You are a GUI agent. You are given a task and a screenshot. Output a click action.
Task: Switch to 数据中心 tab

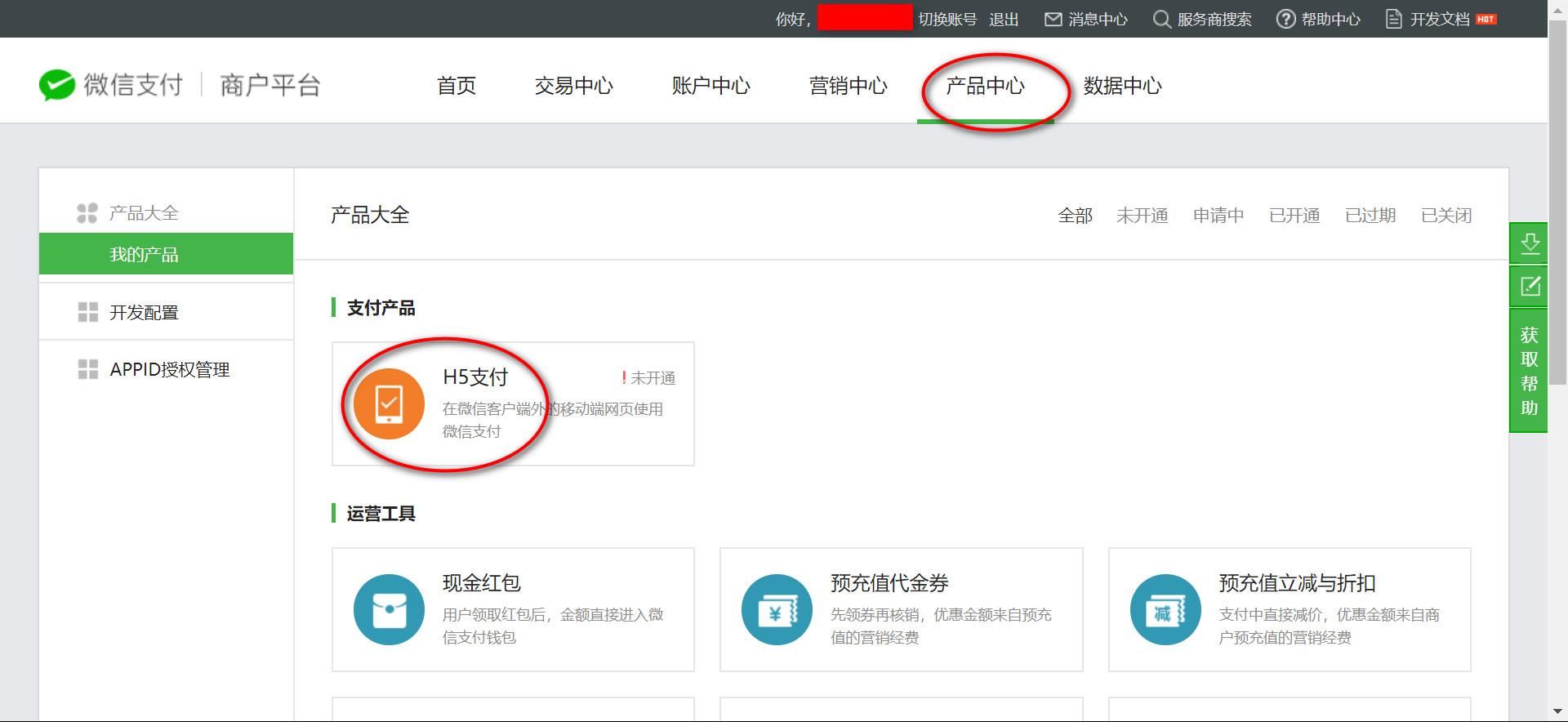point(1123,86)
